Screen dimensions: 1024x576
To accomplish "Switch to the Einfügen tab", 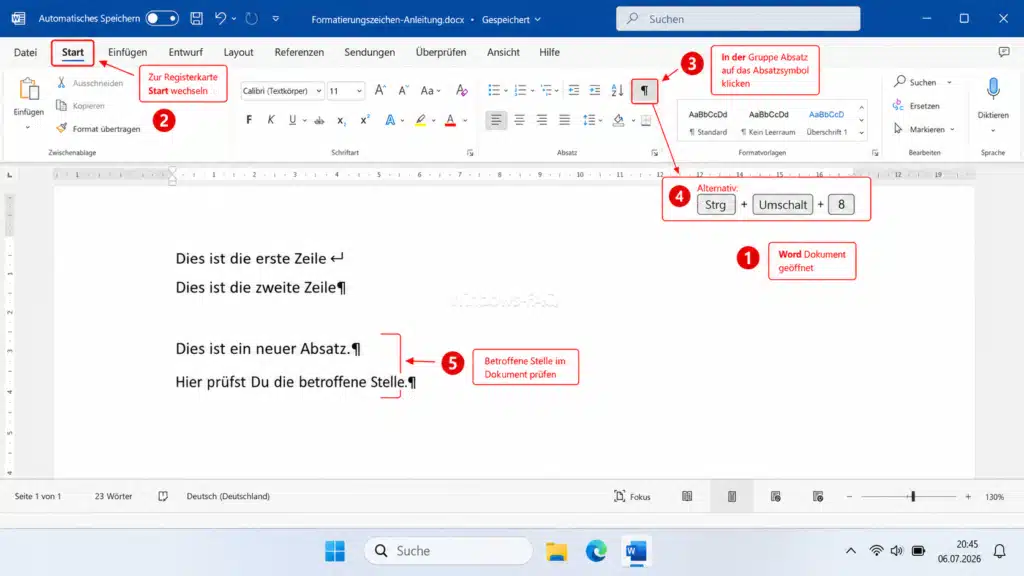I will (x=127, y=52).
